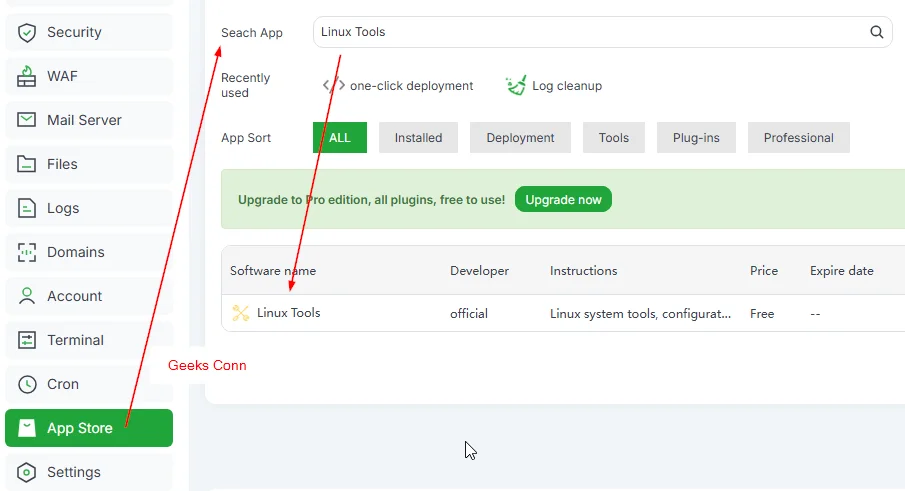Click the Instructions column header

pyautogui.click(x=584, y=271)
